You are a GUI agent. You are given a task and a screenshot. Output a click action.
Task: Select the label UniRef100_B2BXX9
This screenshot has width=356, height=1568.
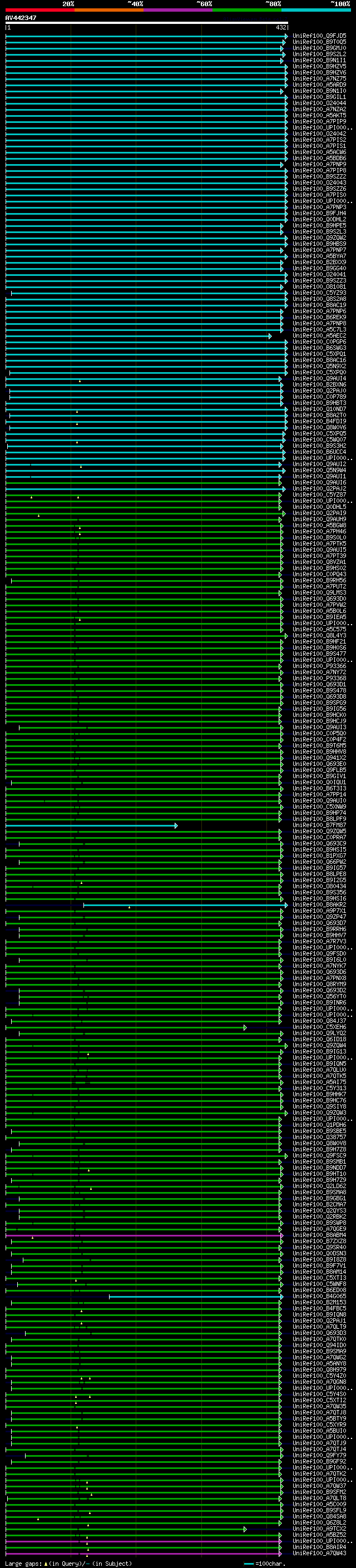click(319, 263)
